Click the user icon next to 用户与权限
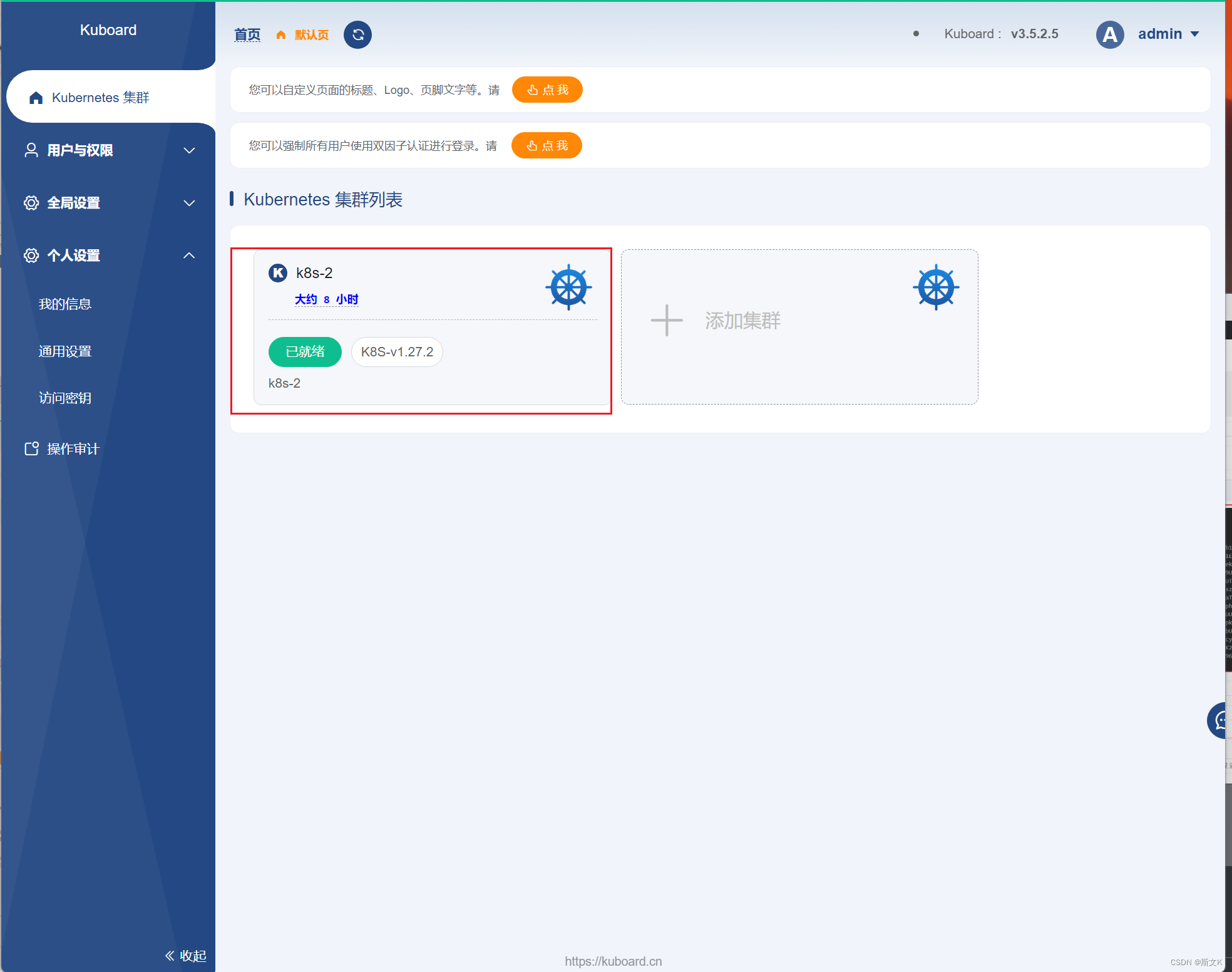The width and height of the screenshot is (1232, 972). coord(31,150)
